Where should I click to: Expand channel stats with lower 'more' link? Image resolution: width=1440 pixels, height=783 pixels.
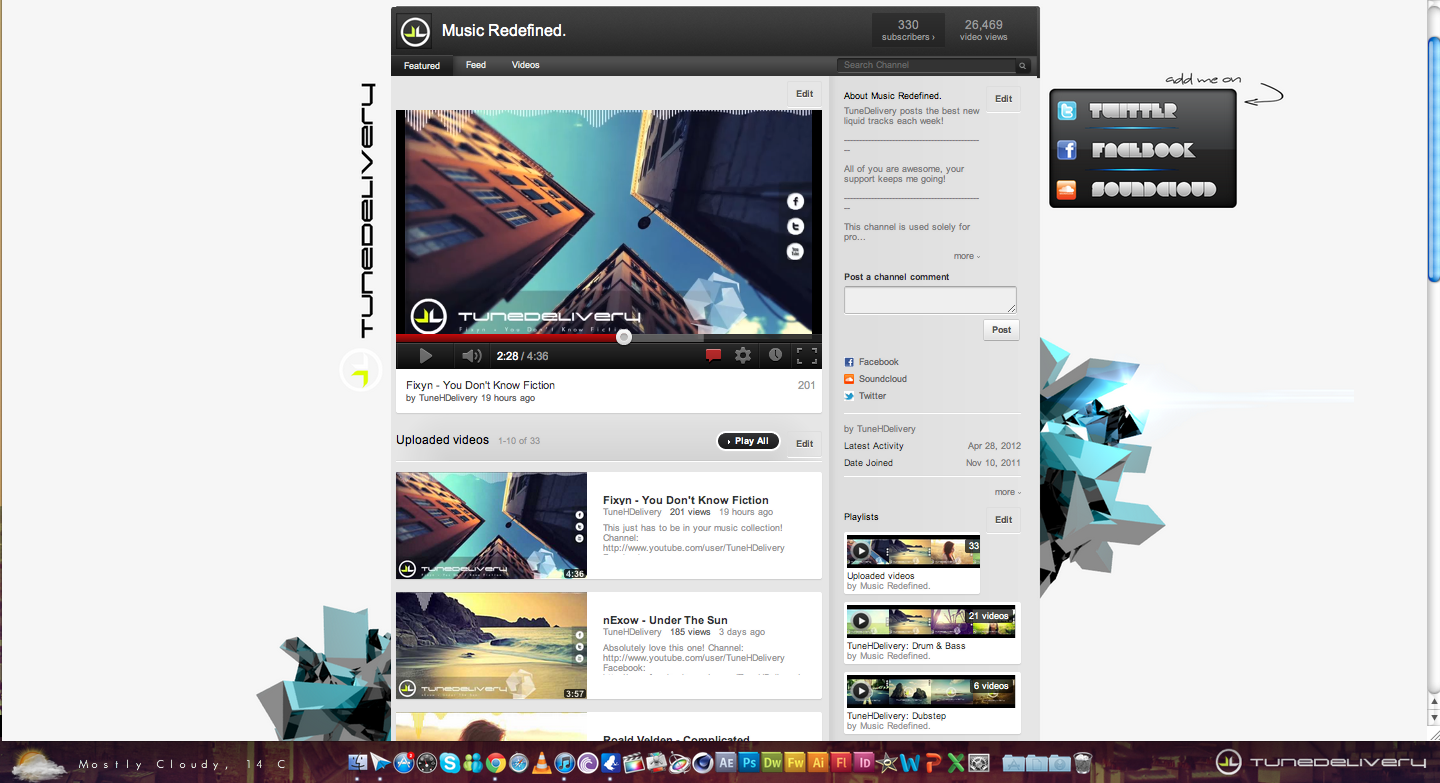(1007, 492)
